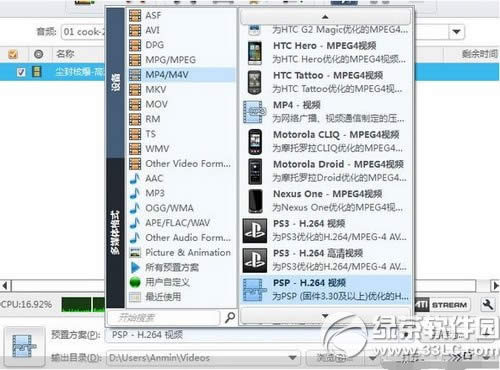The height and width of the screenshot is (370, 500).
Task: Pick the MKV format entry
Action: [x=182, y=89]
